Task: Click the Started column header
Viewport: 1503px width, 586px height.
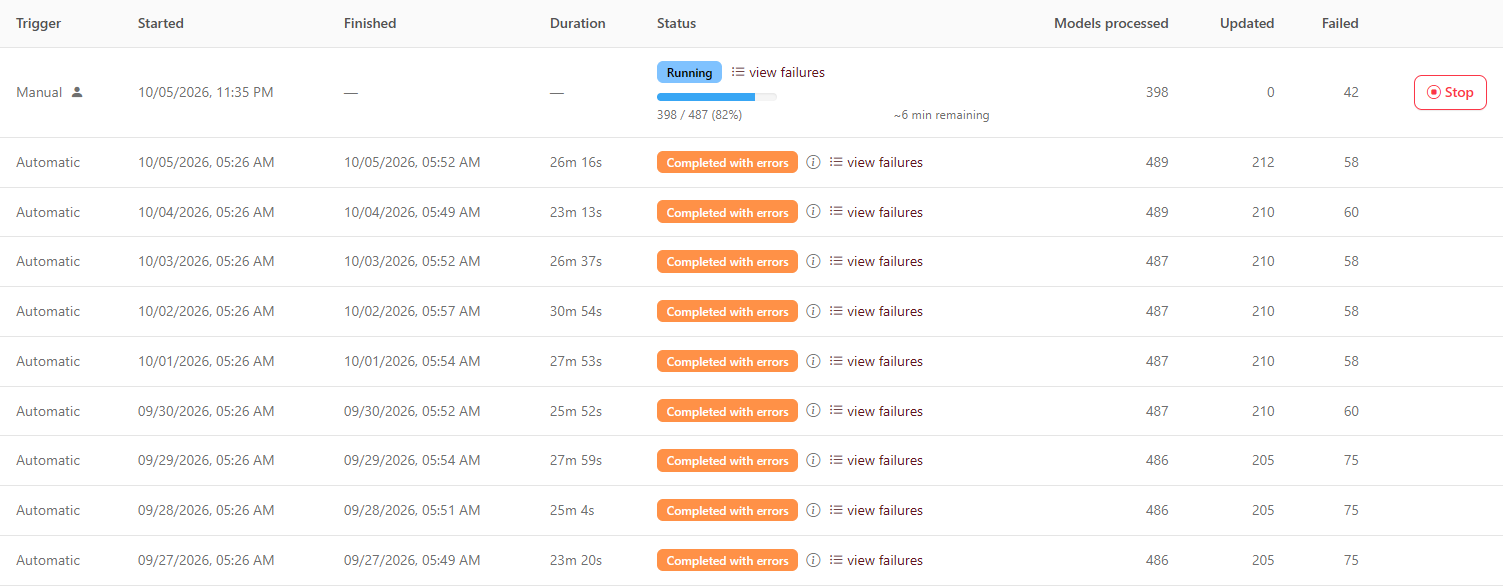Action: click(161, 23)
